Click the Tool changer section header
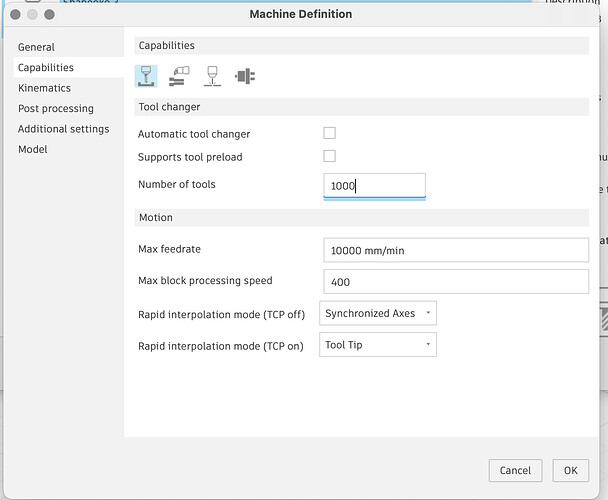 361,107
